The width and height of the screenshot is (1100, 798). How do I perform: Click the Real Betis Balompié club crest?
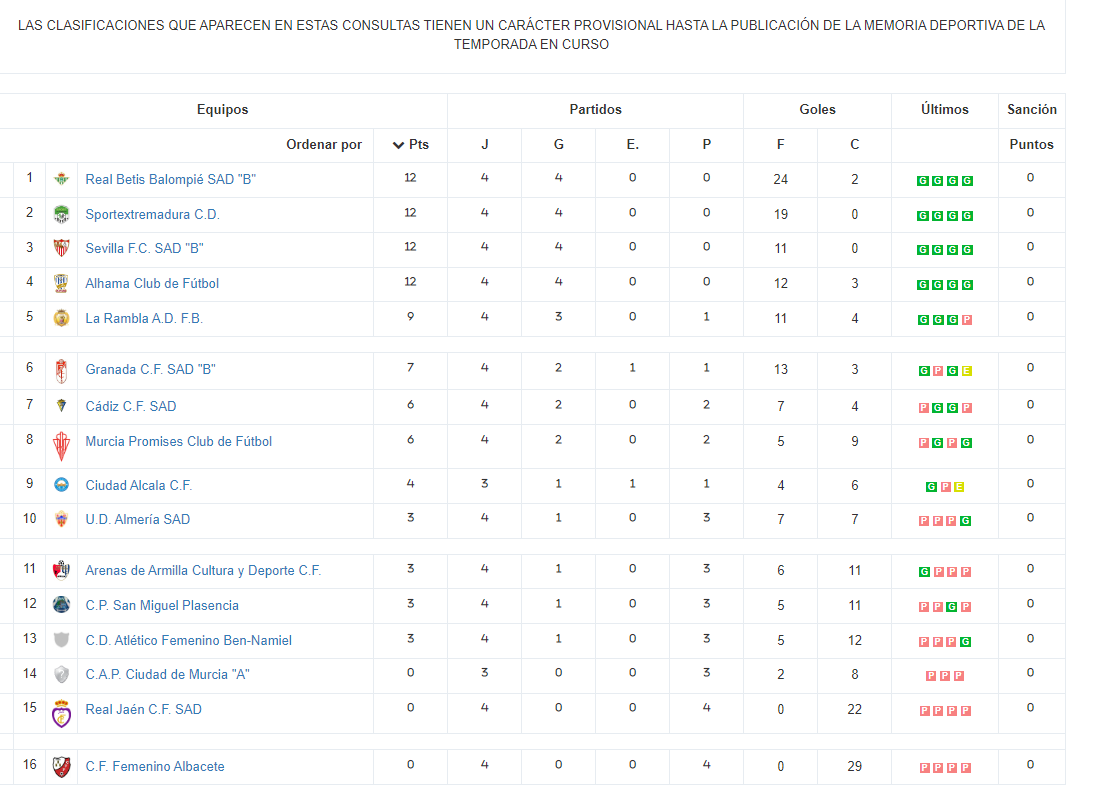coord(61,179)
